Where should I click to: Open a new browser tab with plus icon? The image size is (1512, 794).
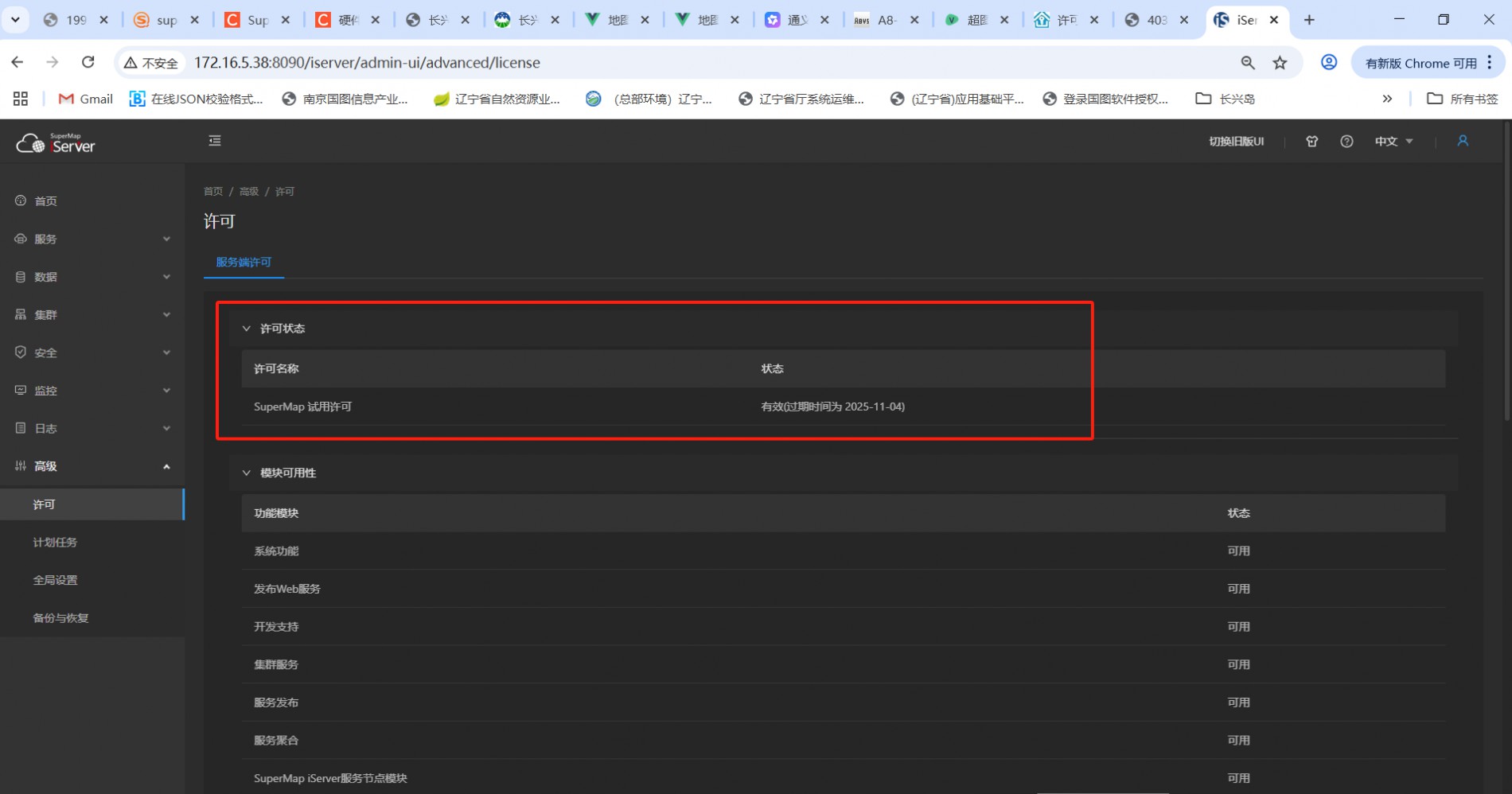click(1309, 20)
